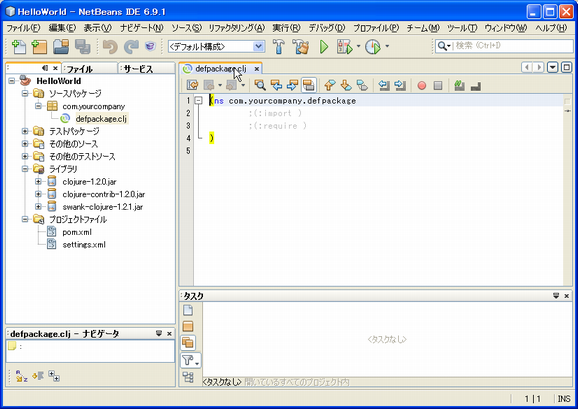Click the Build Project hammer icon
This screenshot has width=578, height=409.
pyautogui.click(x=279, y=47)
